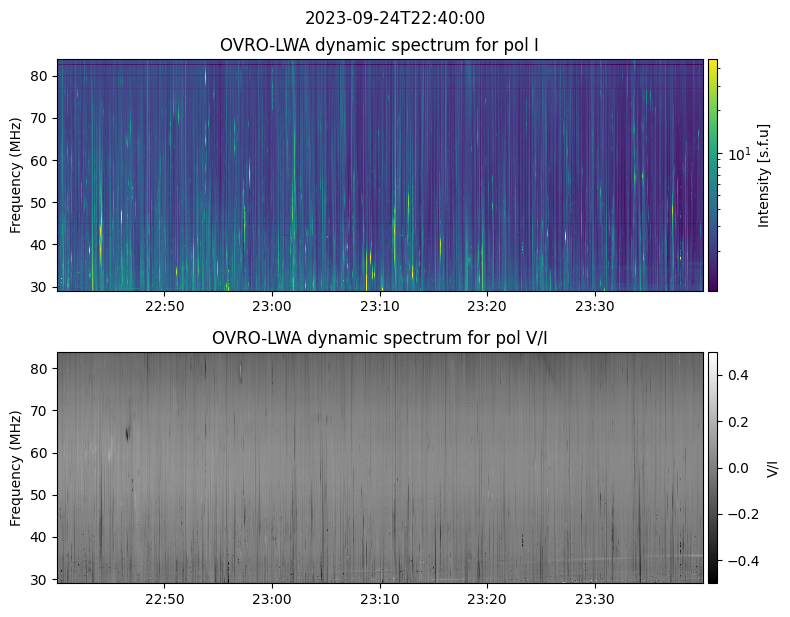Select the pol V/I dynamic spectrum title
790x617 pixels.
(x=379, y=338)
